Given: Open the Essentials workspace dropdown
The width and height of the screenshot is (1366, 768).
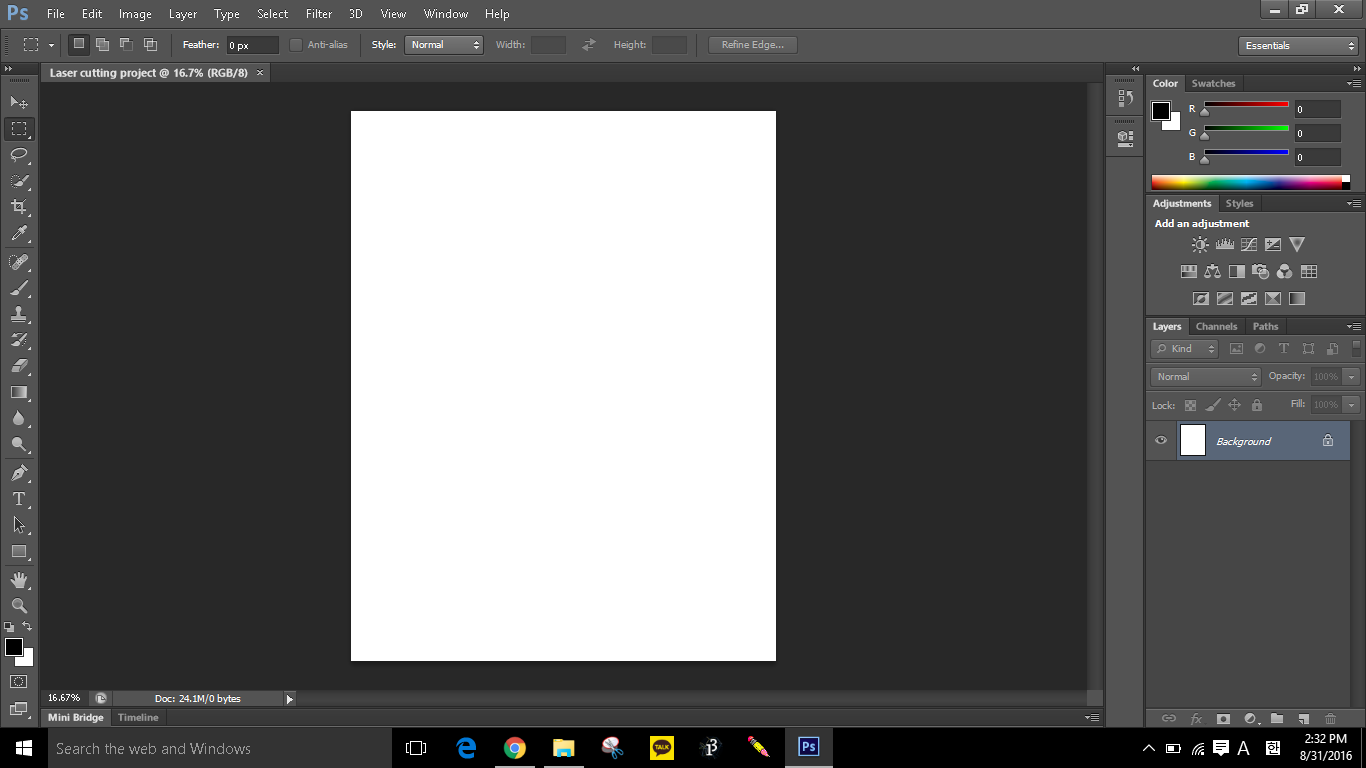Looking at the screenshot, I should click(x=1298, y=46).
